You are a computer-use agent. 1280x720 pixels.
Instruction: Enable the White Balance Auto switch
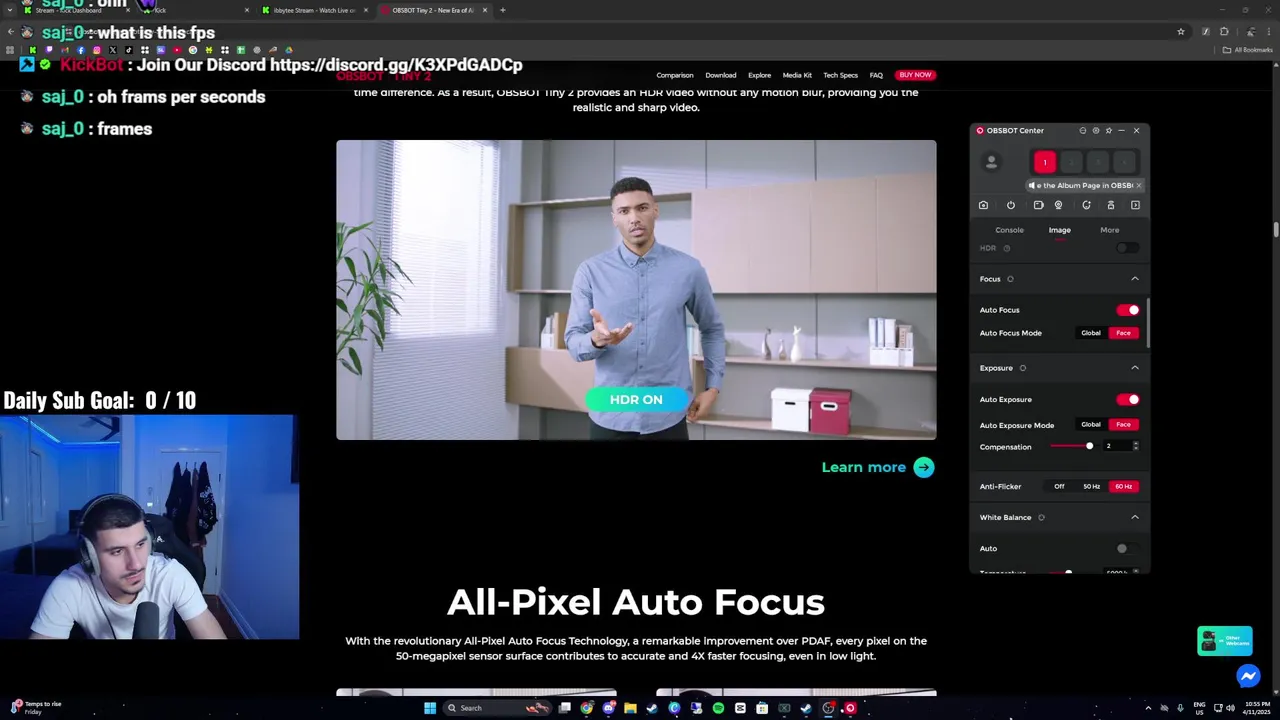coord(1127,548)
